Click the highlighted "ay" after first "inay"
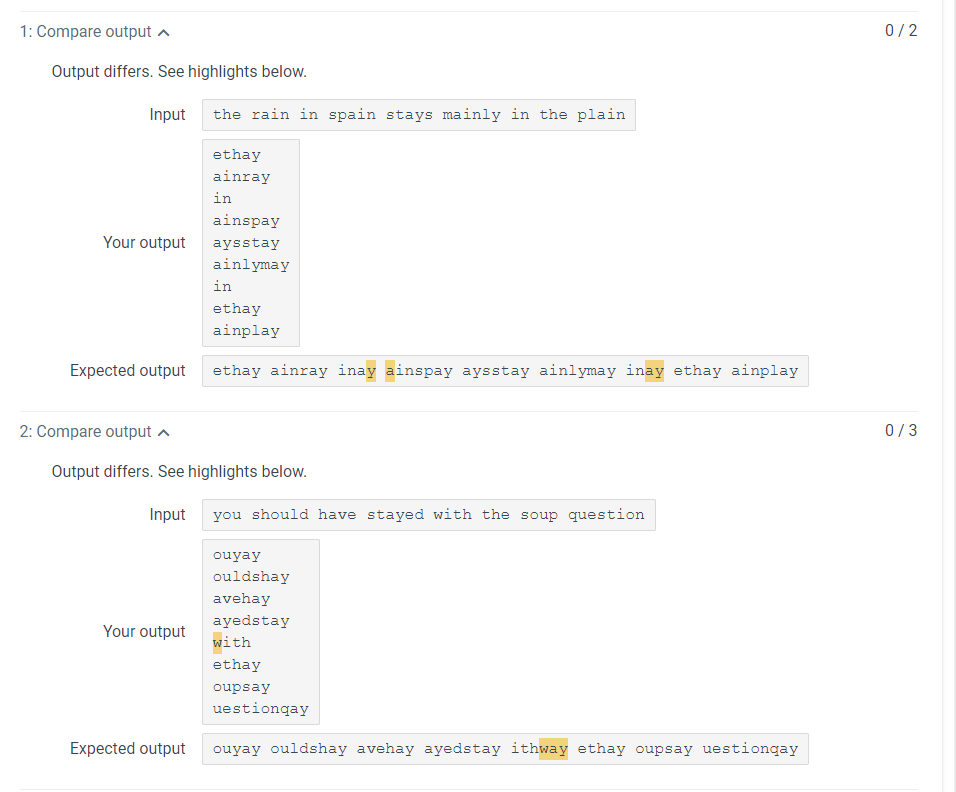The height and width of the screenshot is (792, 956). 371,370
